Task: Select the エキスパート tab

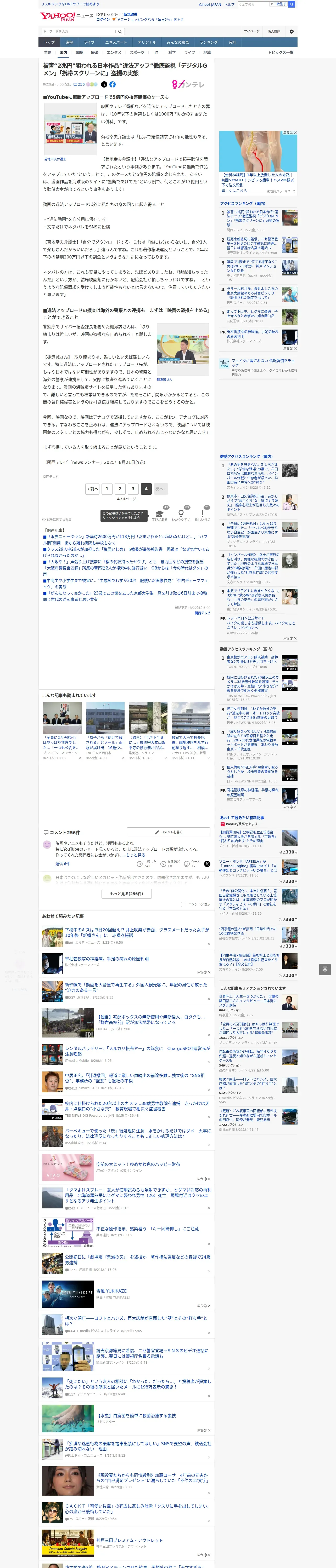Action: pos(116,43)
